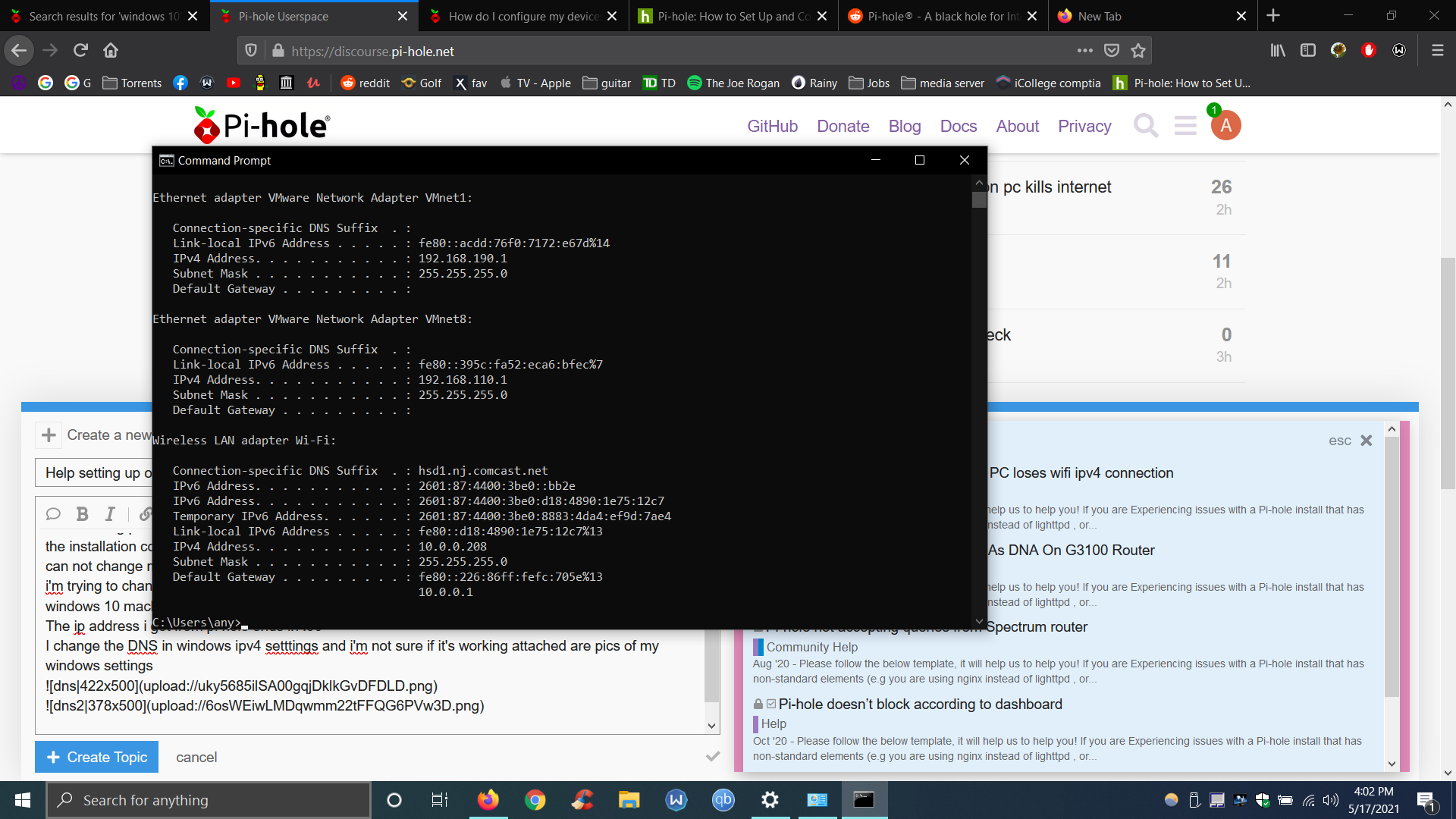Open the user avatar notifications menu

pyautogui.click(x=1225, y=126)
